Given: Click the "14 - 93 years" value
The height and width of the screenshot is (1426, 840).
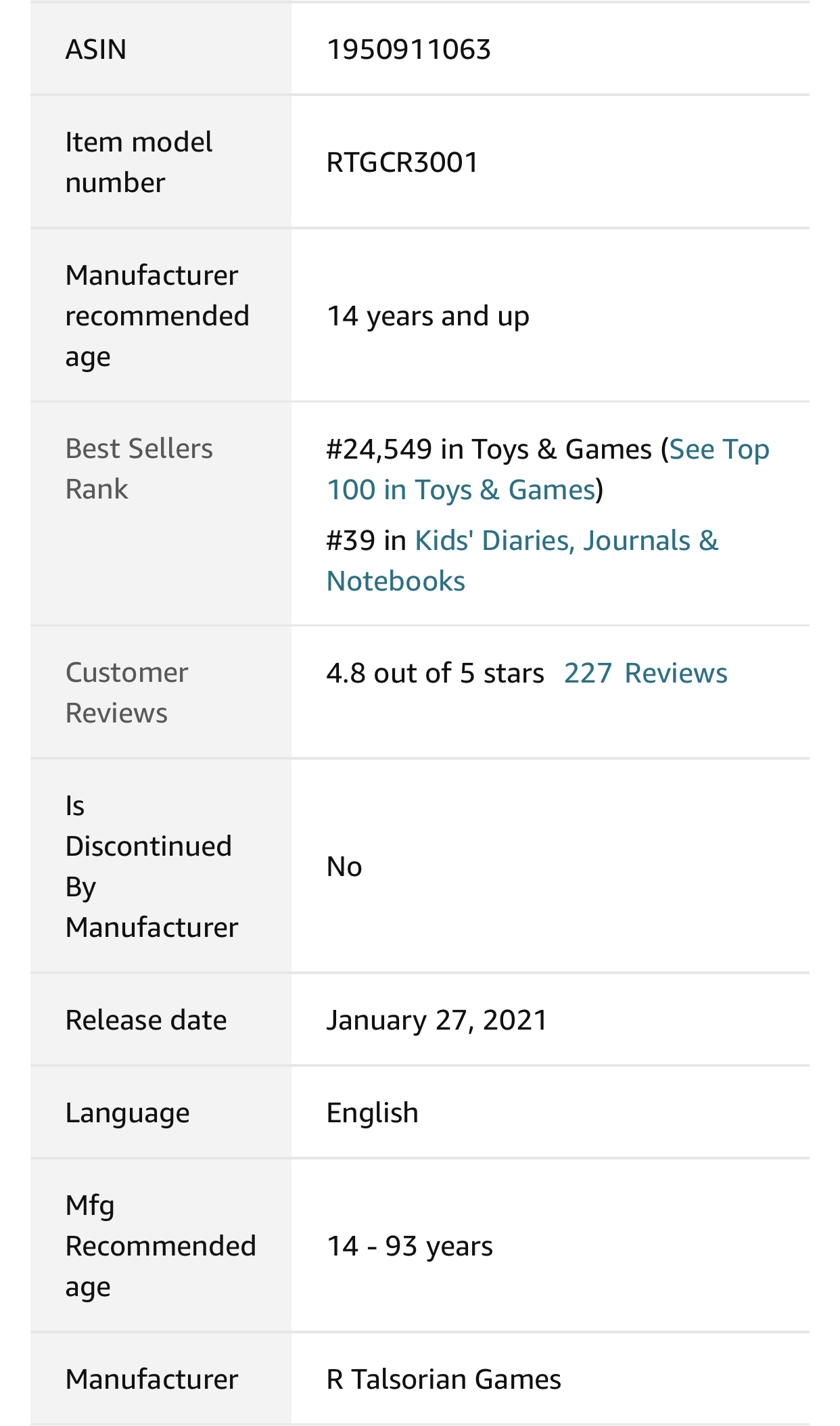Looking at the screenshot, I should coord(409,1246).
